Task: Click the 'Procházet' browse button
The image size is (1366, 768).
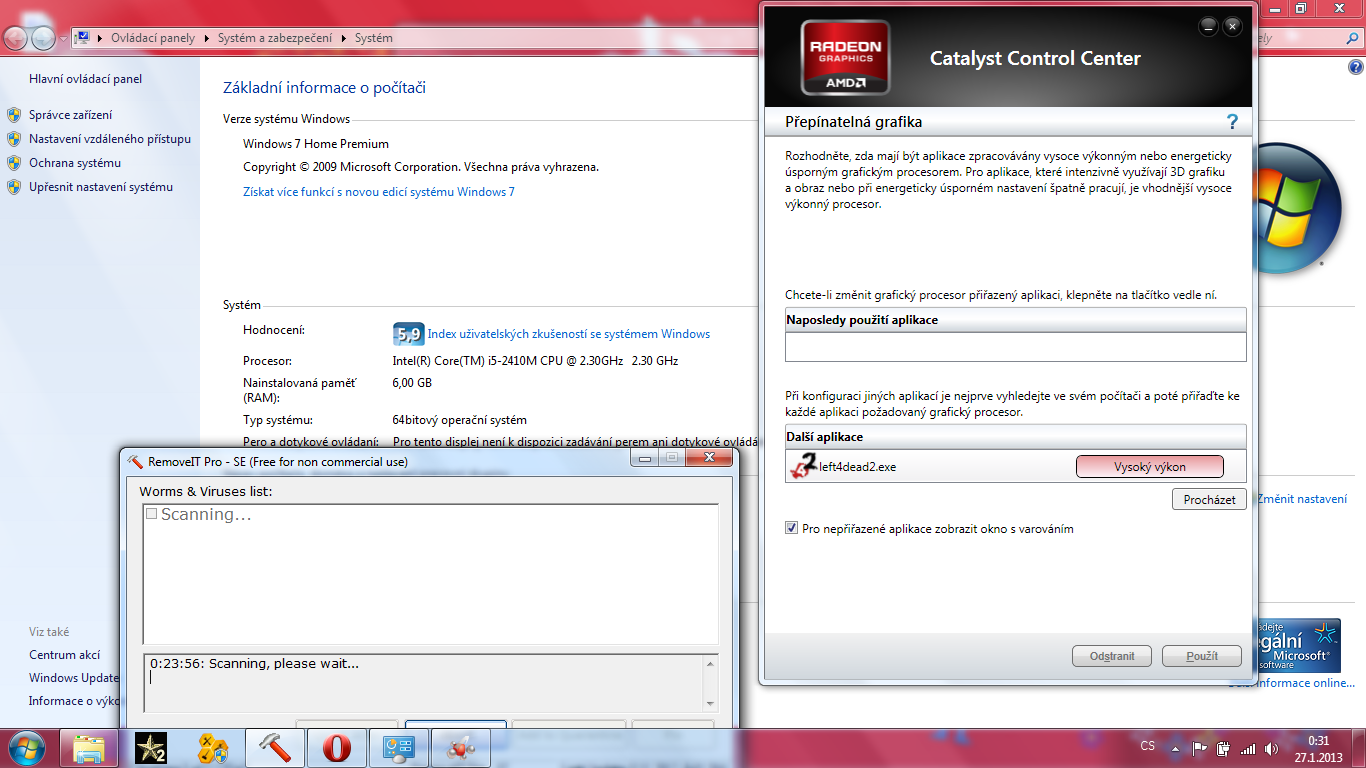Action: (1209, 499)
